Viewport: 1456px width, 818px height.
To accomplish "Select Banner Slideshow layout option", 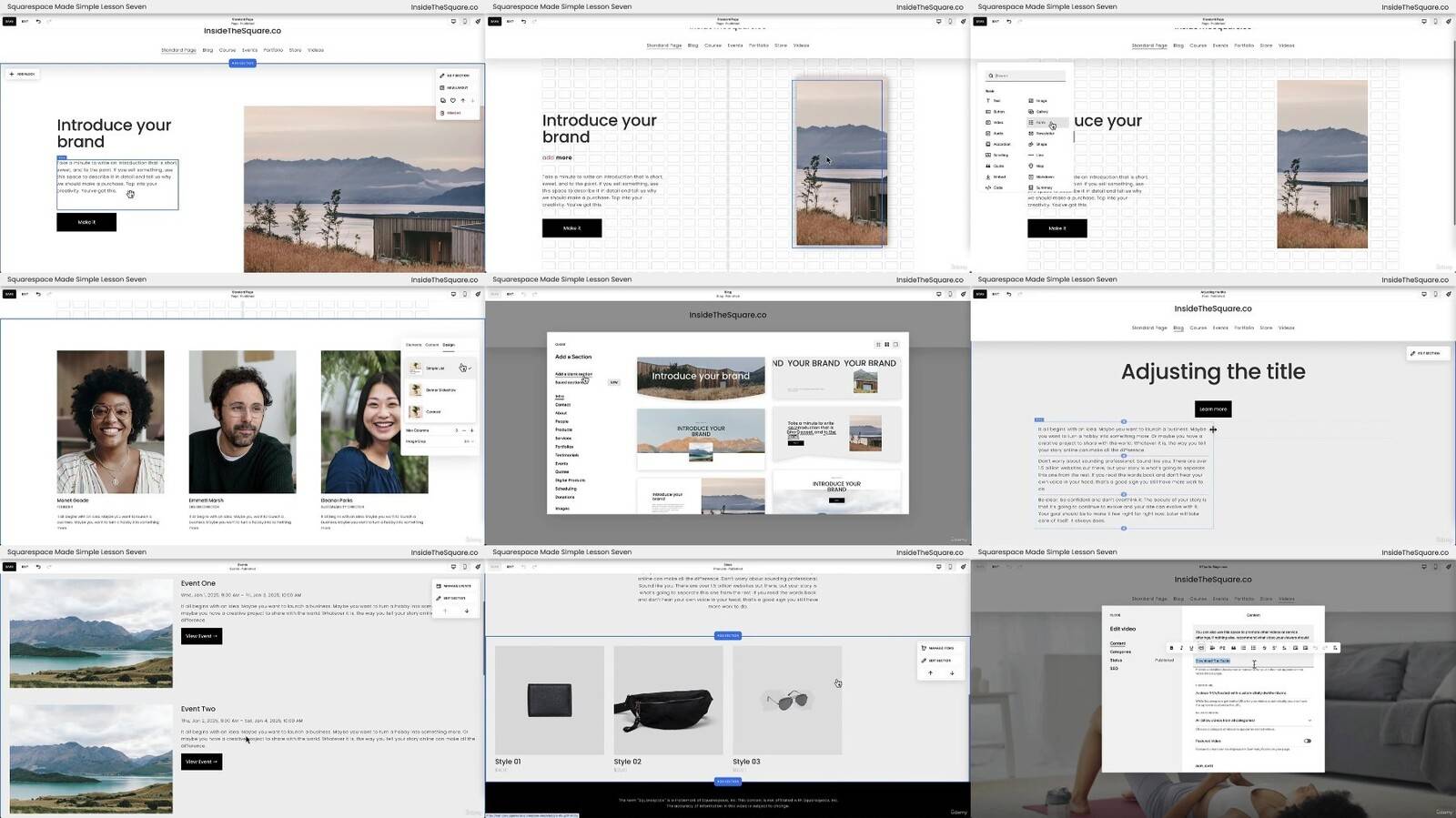I will click(440, 390).
